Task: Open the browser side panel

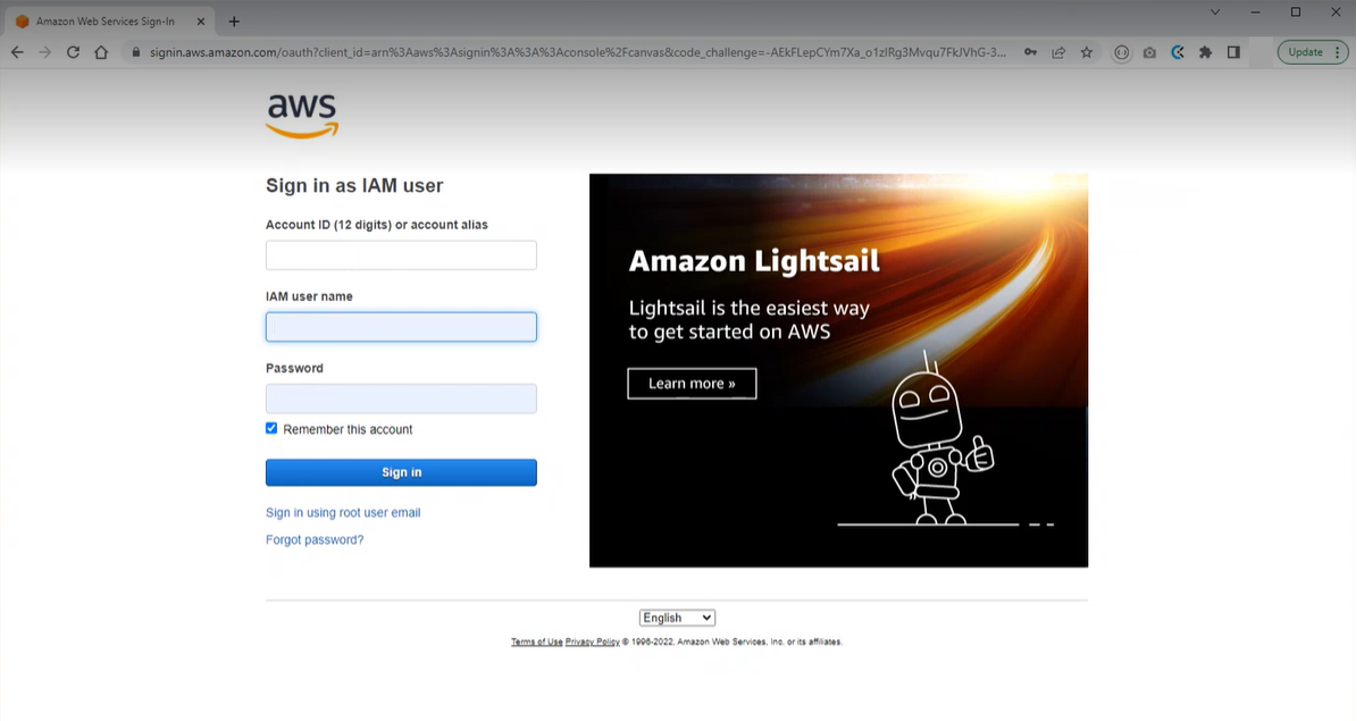Action: point(1233,52)
